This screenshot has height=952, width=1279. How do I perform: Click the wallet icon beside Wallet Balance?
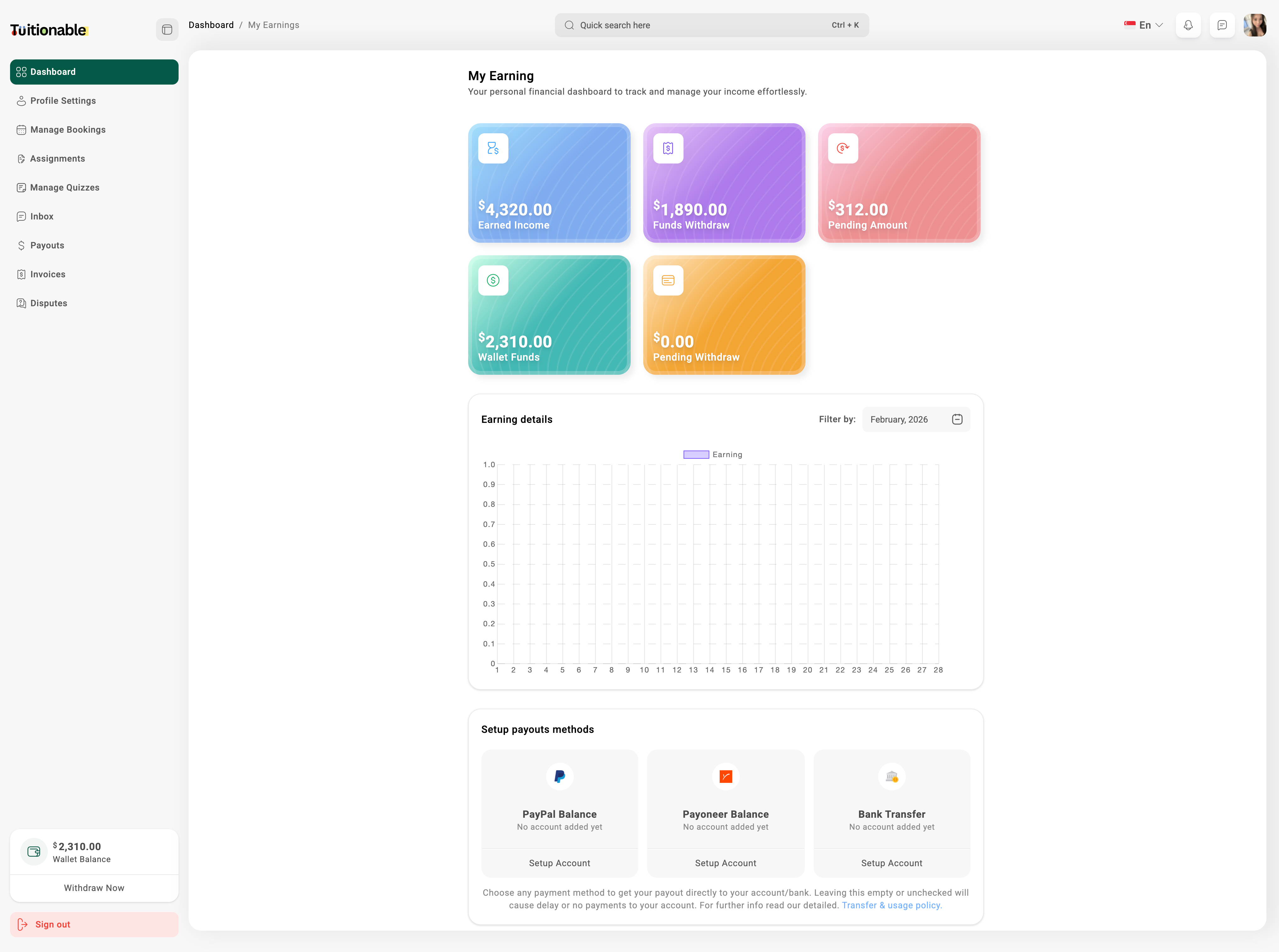pos(33,851)
